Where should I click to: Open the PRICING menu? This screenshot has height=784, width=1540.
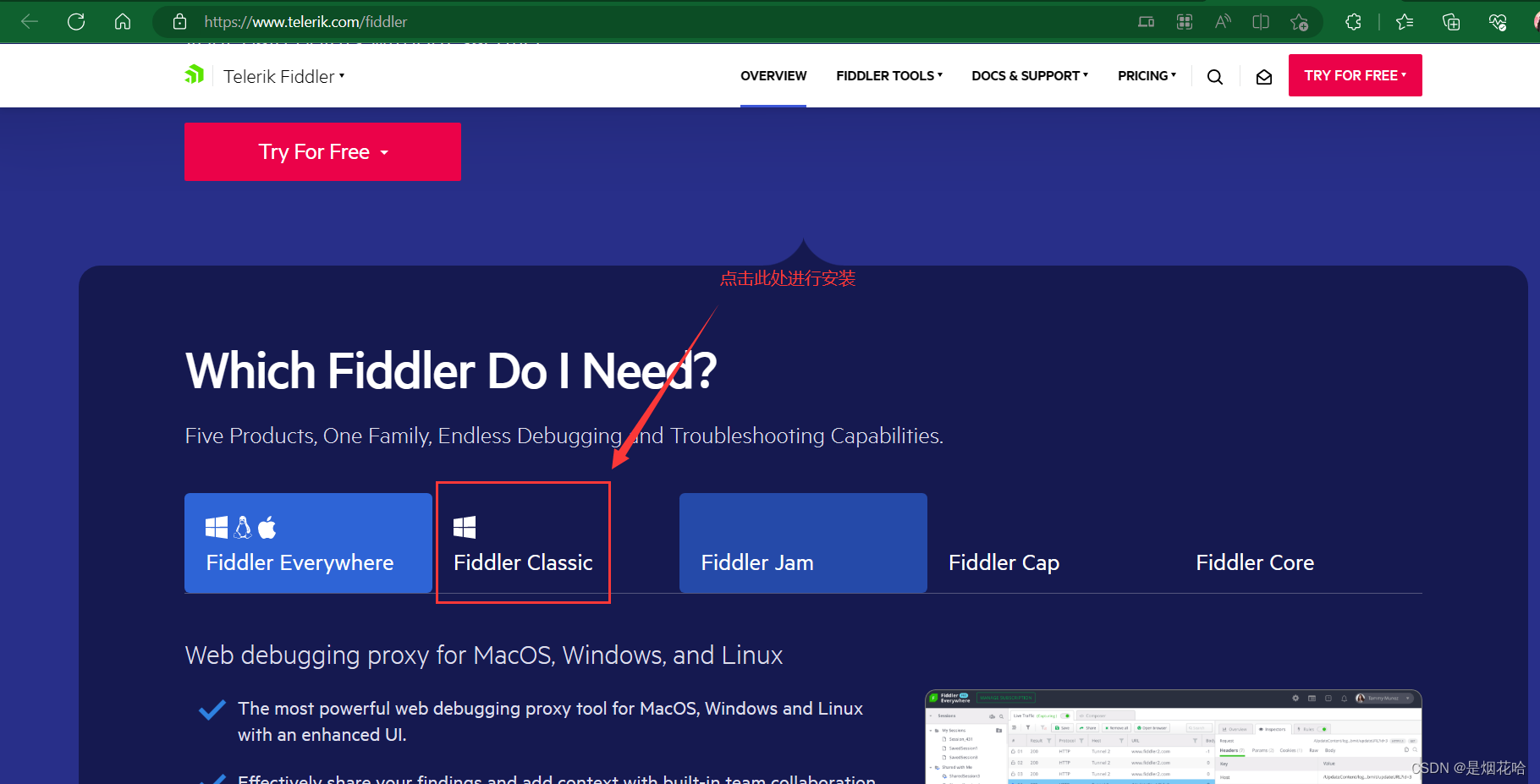(x=1147, y=75)
